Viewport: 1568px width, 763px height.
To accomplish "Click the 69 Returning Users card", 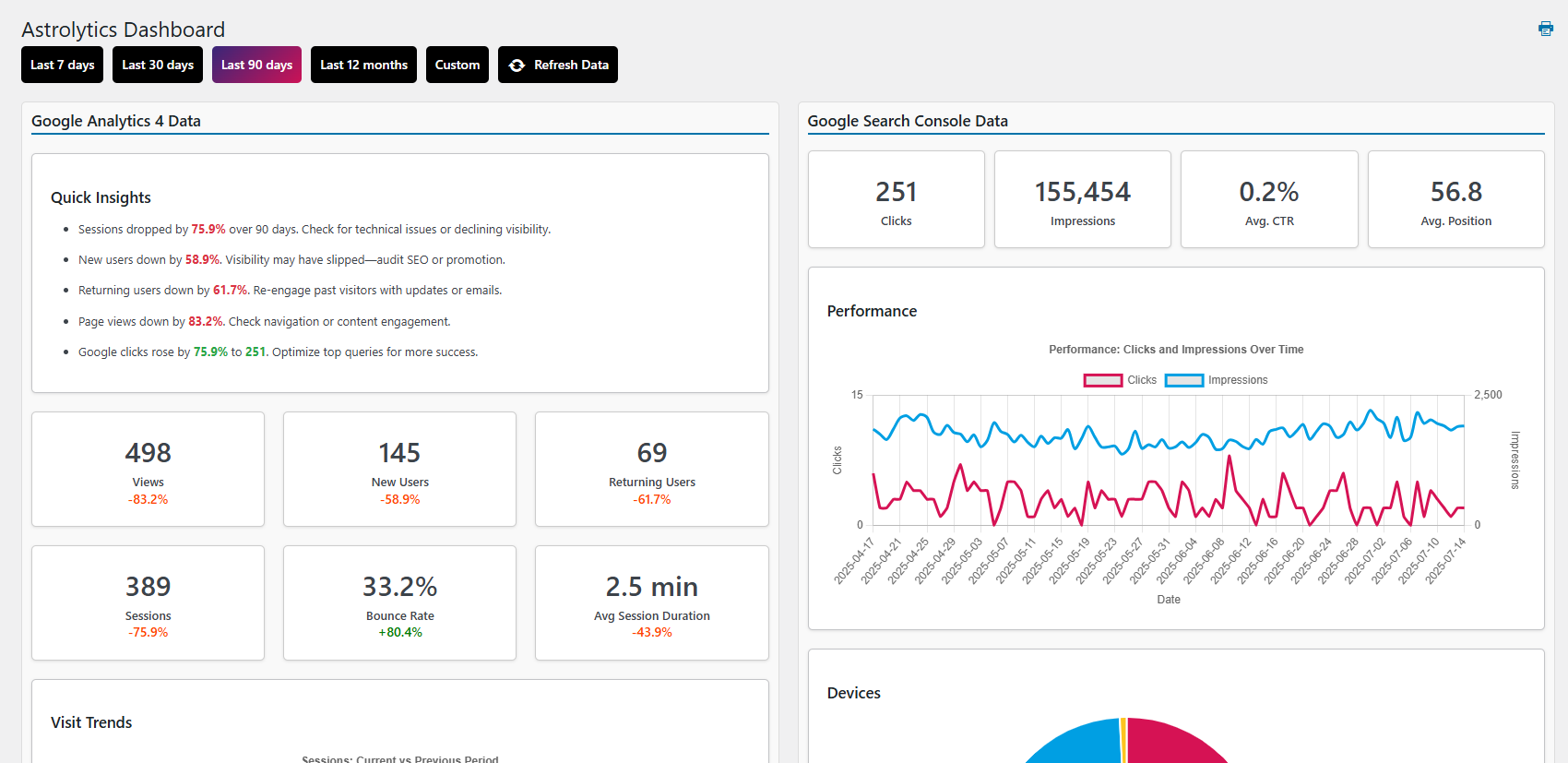I will click(652, 469).
